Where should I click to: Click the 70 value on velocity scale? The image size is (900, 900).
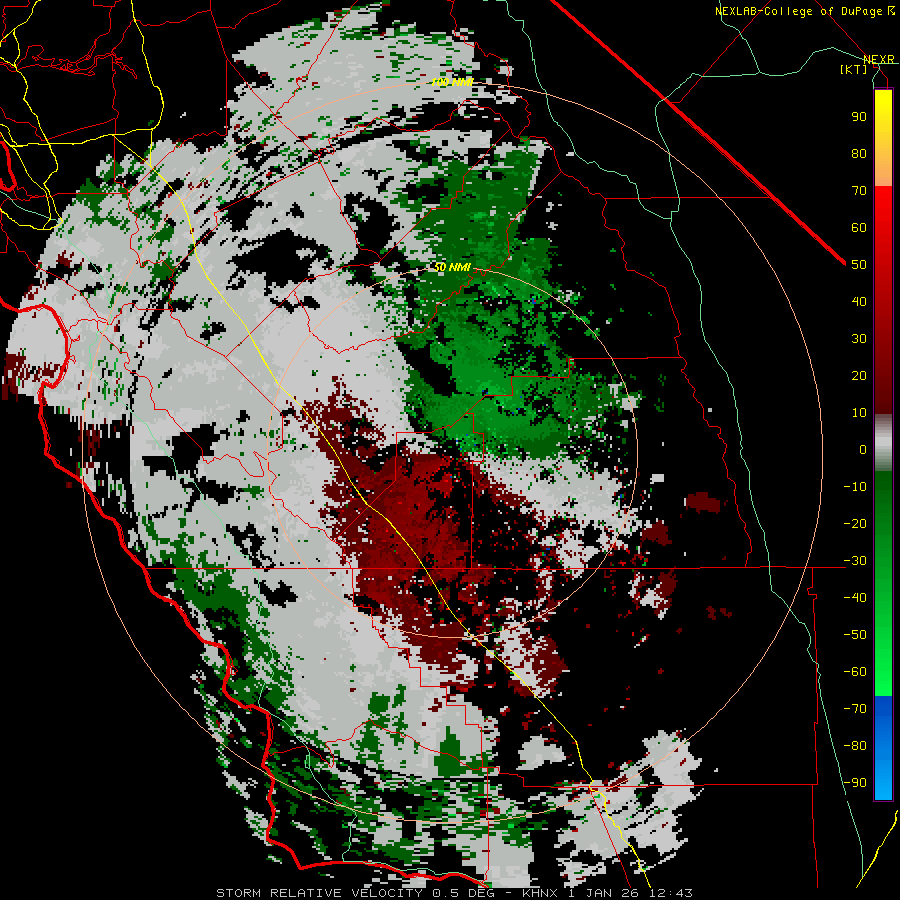[x=859, y=191]
